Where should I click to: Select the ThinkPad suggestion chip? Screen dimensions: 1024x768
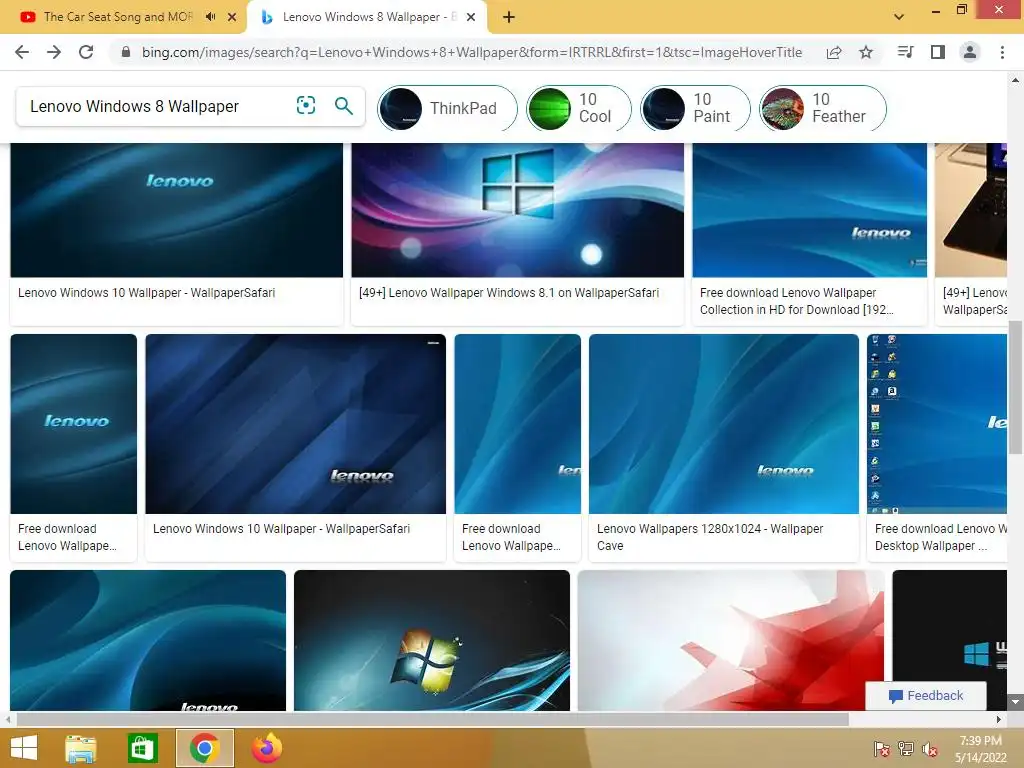click(447, 108)
